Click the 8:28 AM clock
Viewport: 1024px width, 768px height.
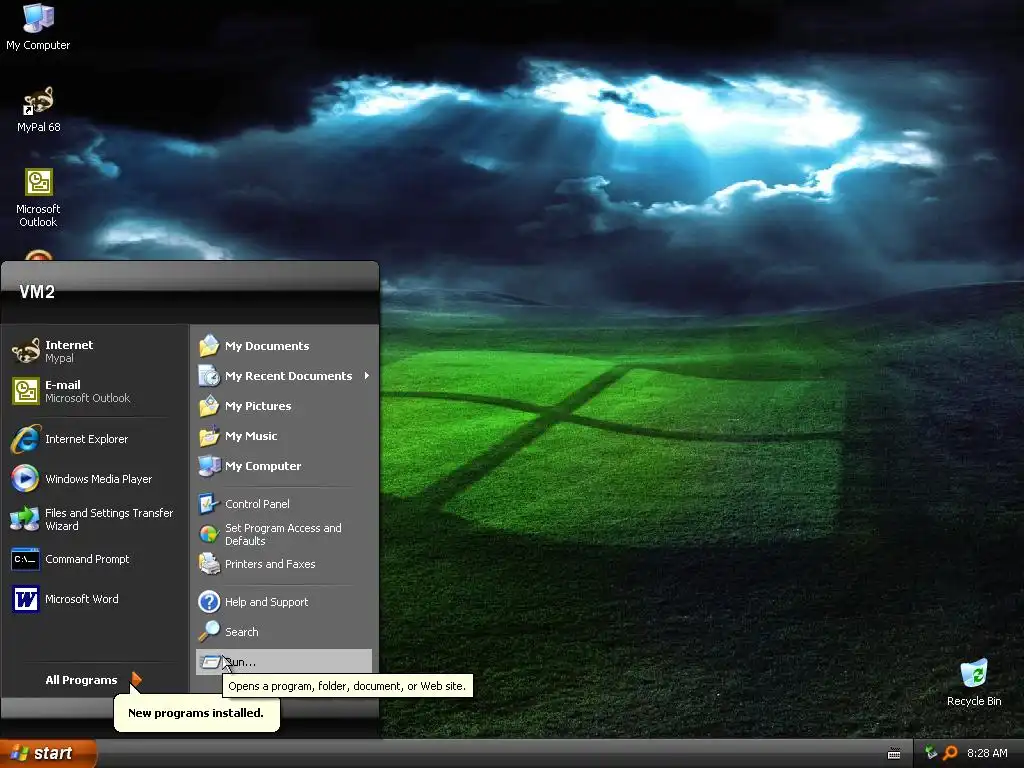[x=987, y=753]
